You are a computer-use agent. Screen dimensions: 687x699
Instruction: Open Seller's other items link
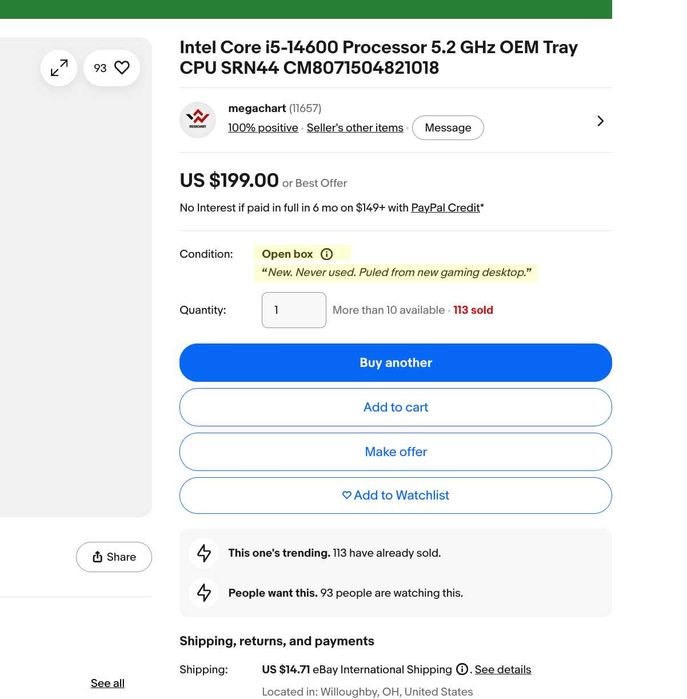pyautogui.click(x=355, y=128)
